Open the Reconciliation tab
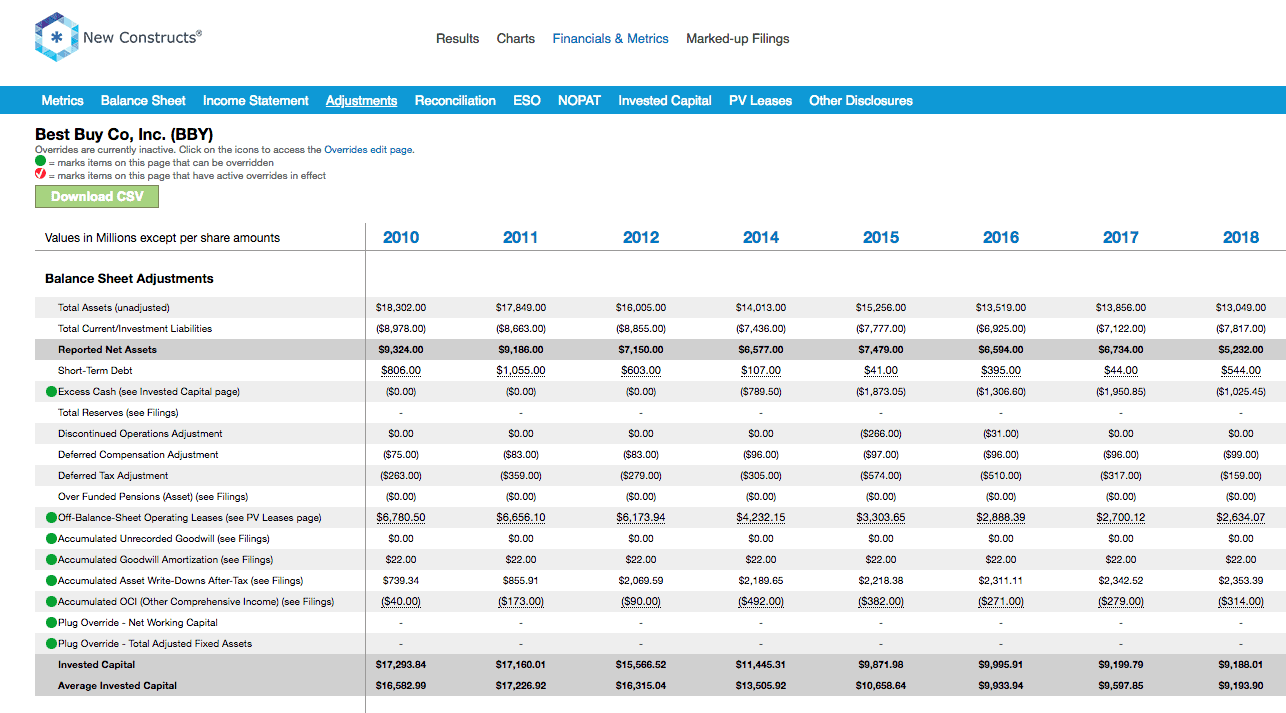This screenshot has height=713, width=1286. (x=455, y=101)
